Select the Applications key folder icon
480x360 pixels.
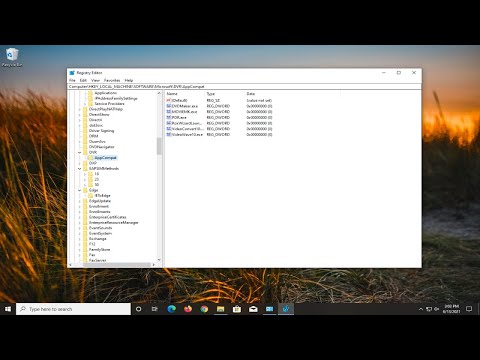pos(90,93)
